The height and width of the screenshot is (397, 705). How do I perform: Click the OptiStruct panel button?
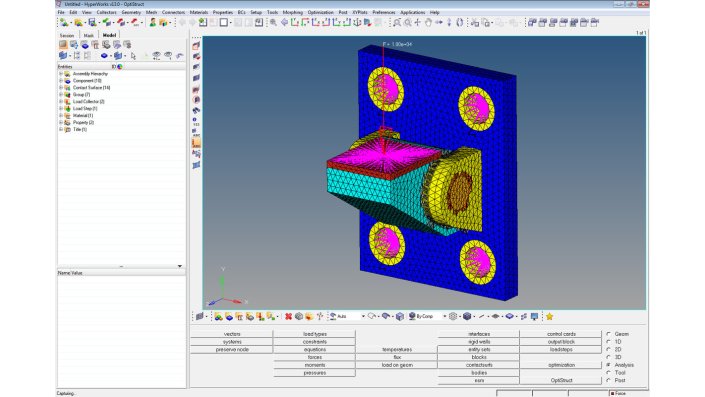(561, 380)
